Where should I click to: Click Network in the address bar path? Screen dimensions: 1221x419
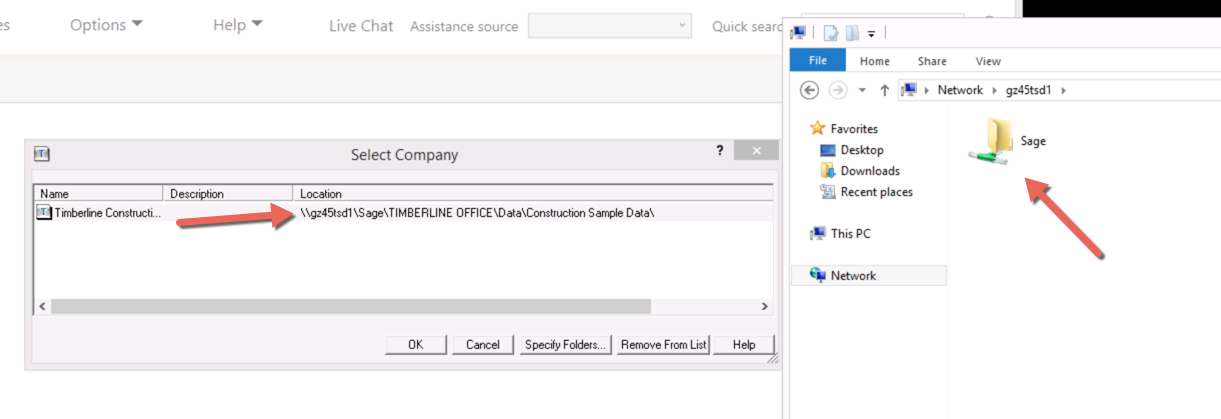click(960, 90)
